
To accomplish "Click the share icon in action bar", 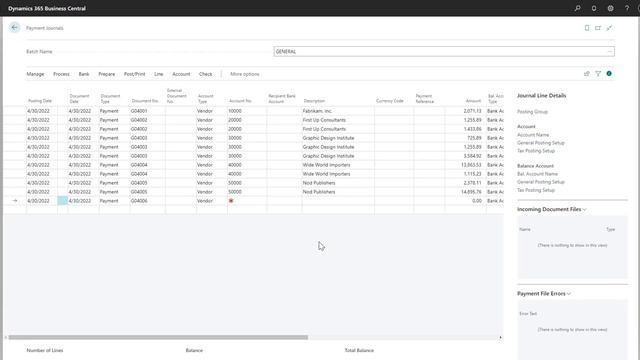I will tap(587, 73).
